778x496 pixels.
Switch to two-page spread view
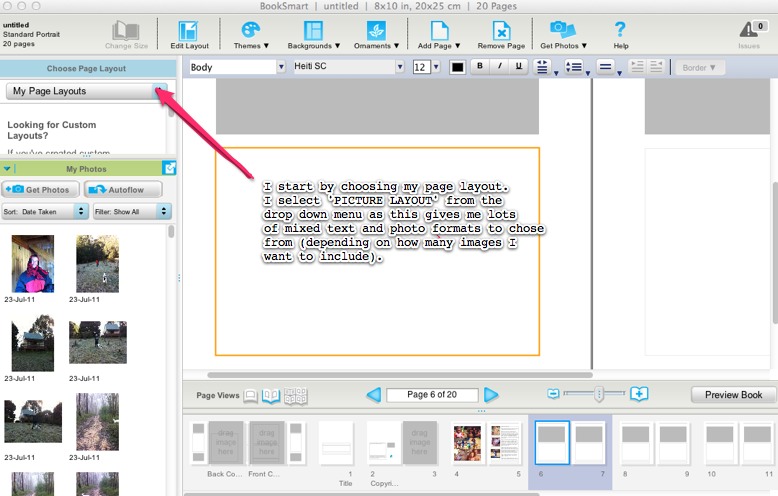tap(271, 395)
